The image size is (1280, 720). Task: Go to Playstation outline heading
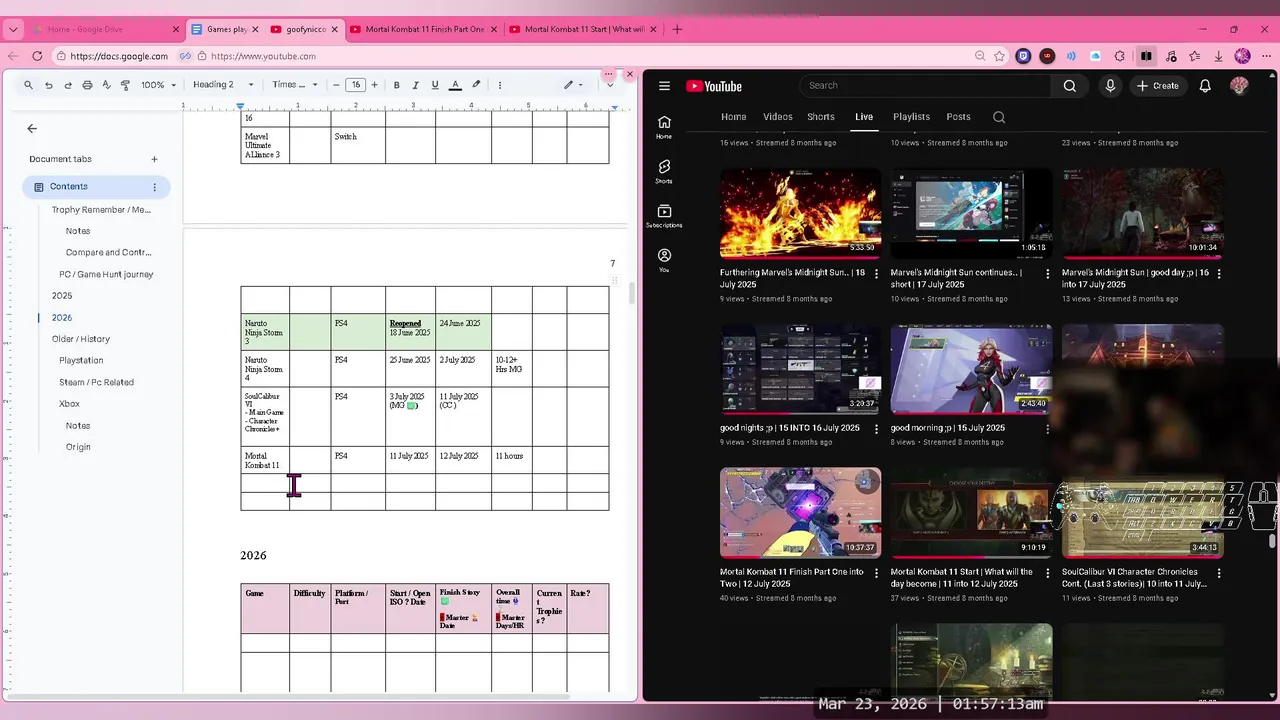pyautogui.click(x=81, y=360)
